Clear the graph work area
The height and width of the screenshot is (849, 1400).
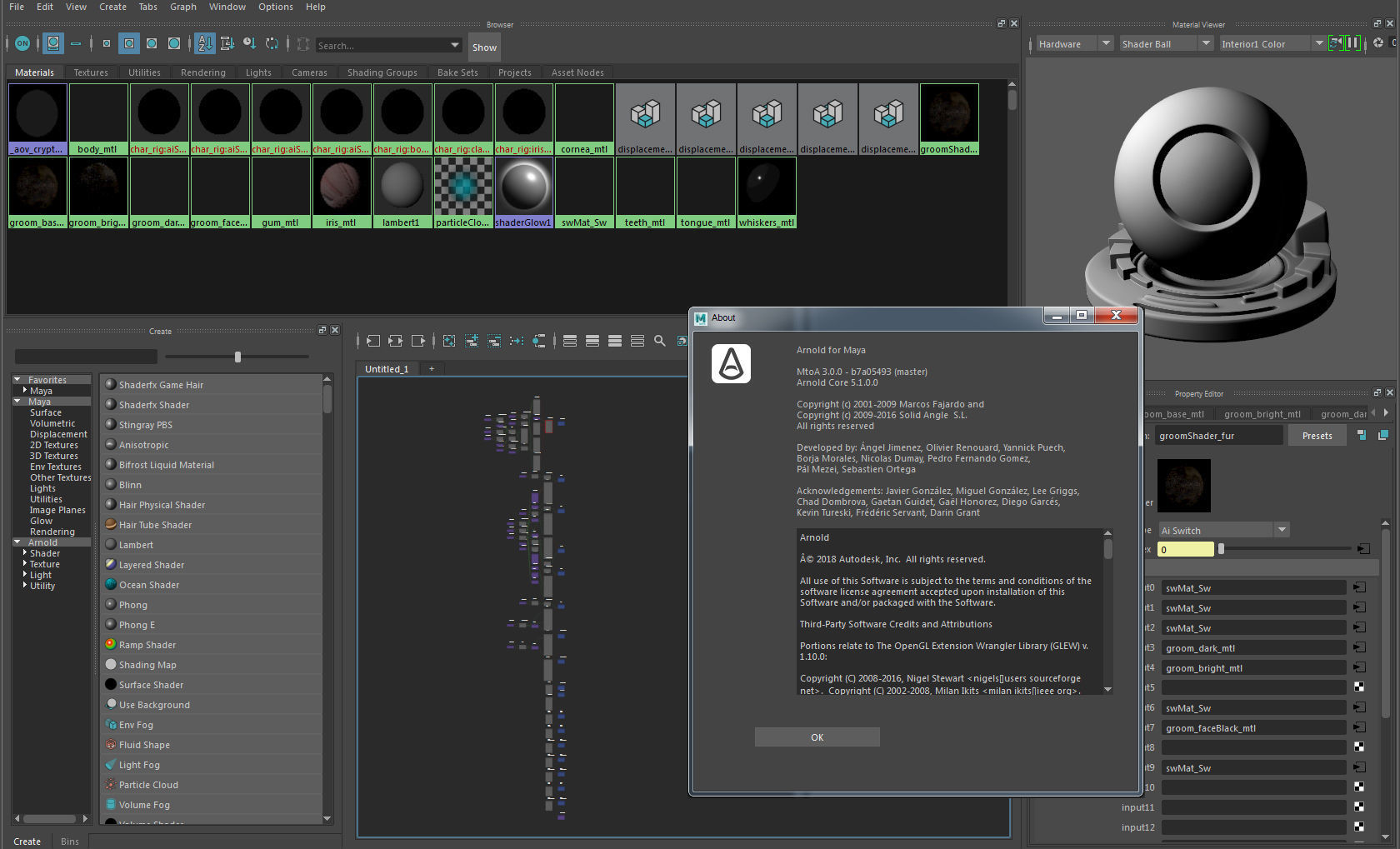pos(449,341)
